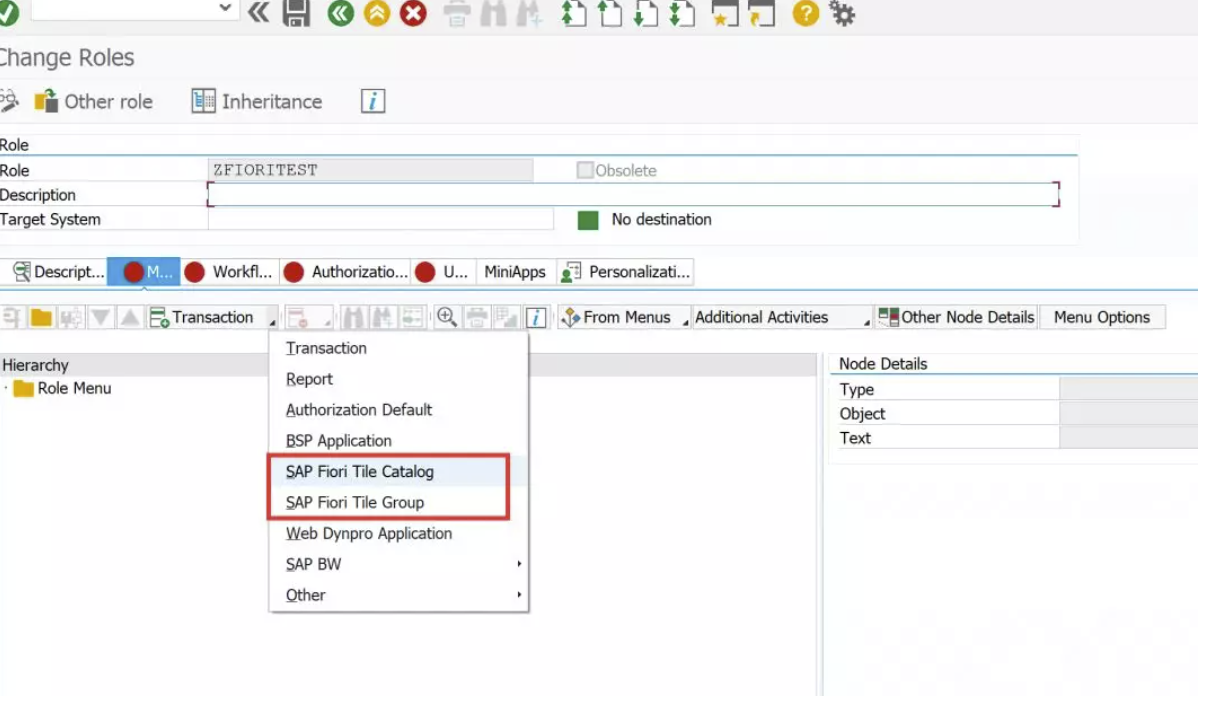Click the green No destination status square

click(588, 220)
